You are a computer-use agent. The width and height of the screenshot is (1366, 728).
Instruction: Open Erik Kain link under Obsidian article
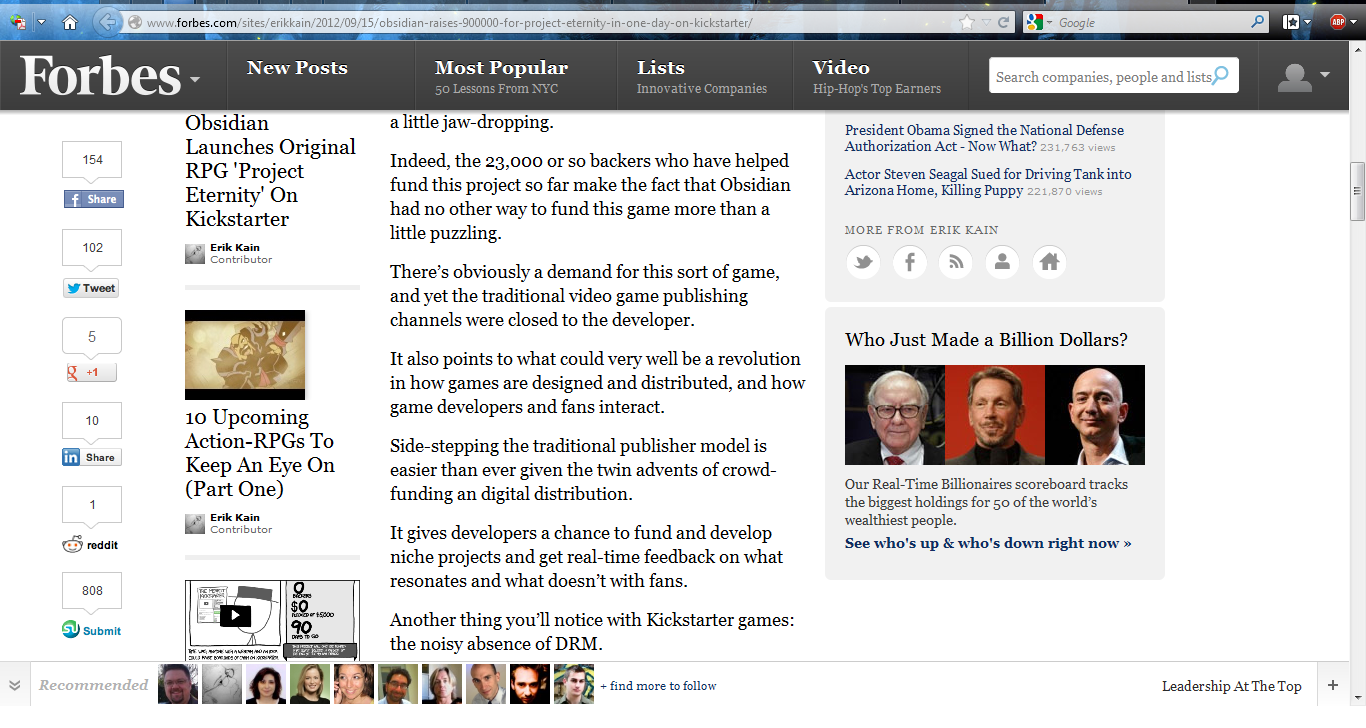click(234, 247)
